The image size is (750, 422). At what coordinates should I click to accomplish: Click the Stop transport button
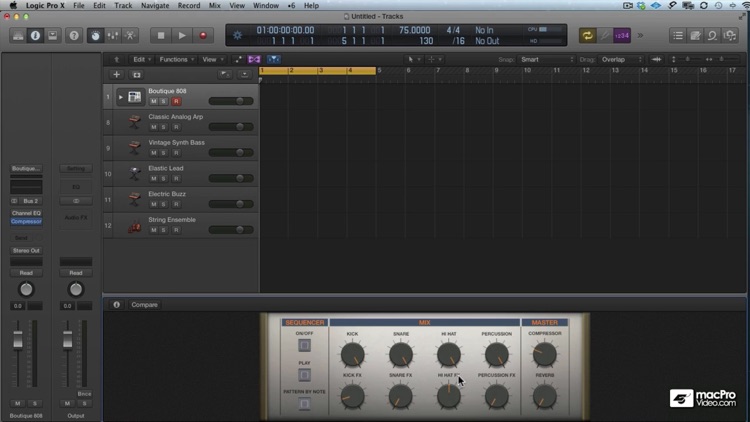pyautogui.click(x=161, y=35)
